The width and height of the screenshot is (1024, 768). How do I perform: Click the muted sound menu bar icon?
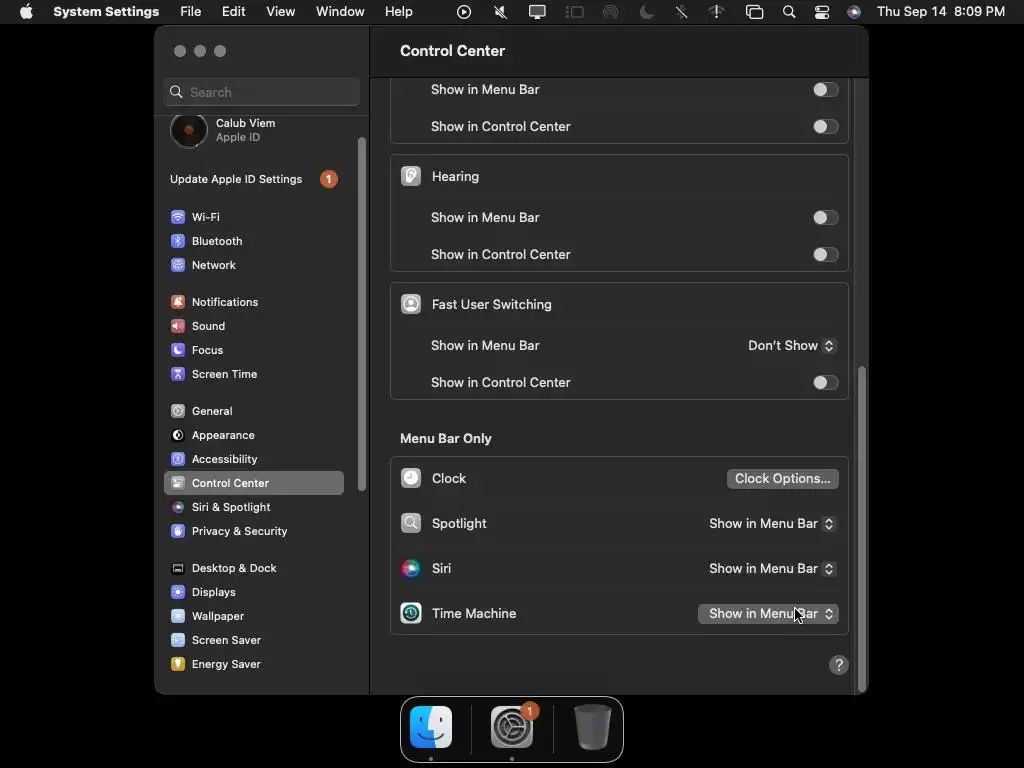pos(500,12)
